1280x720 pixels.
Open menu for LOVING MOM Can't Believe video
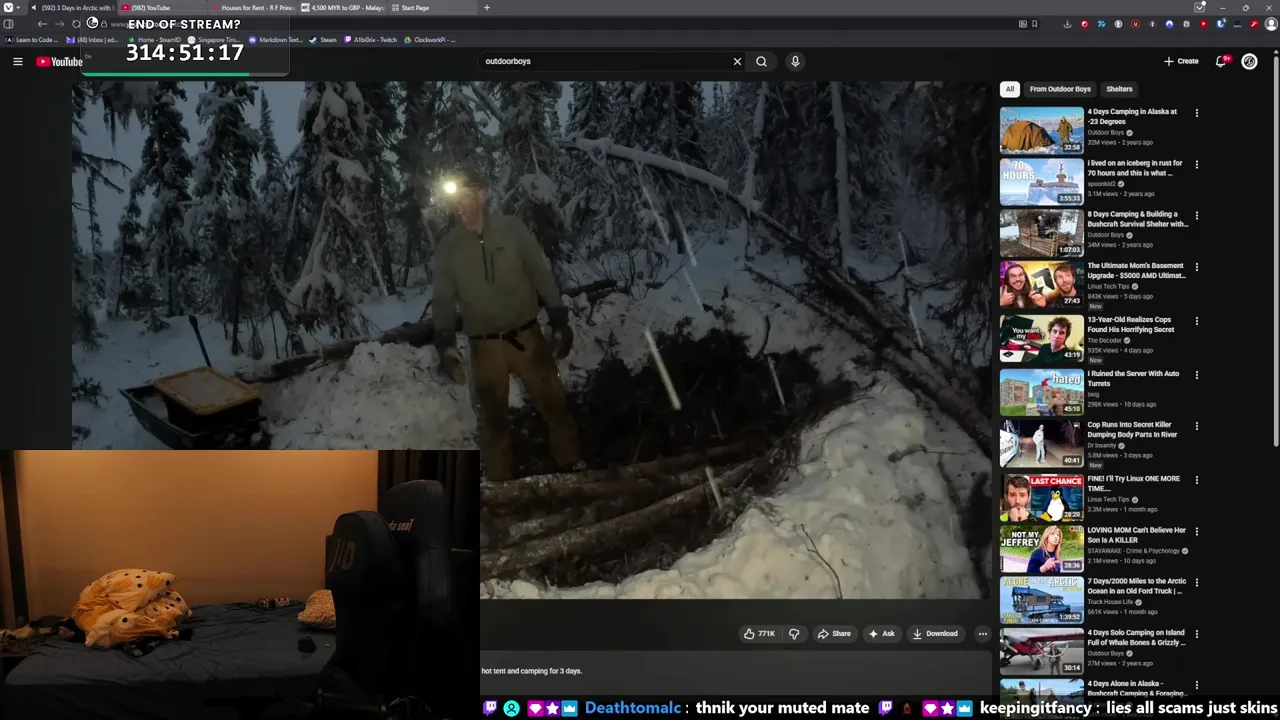(x=1196, y=531)
